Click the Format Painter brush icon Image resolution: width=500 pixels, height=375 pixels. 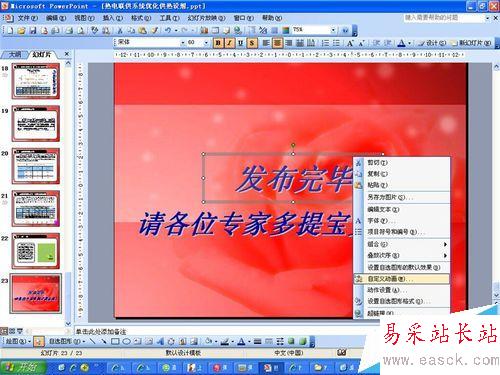[155, 31]
